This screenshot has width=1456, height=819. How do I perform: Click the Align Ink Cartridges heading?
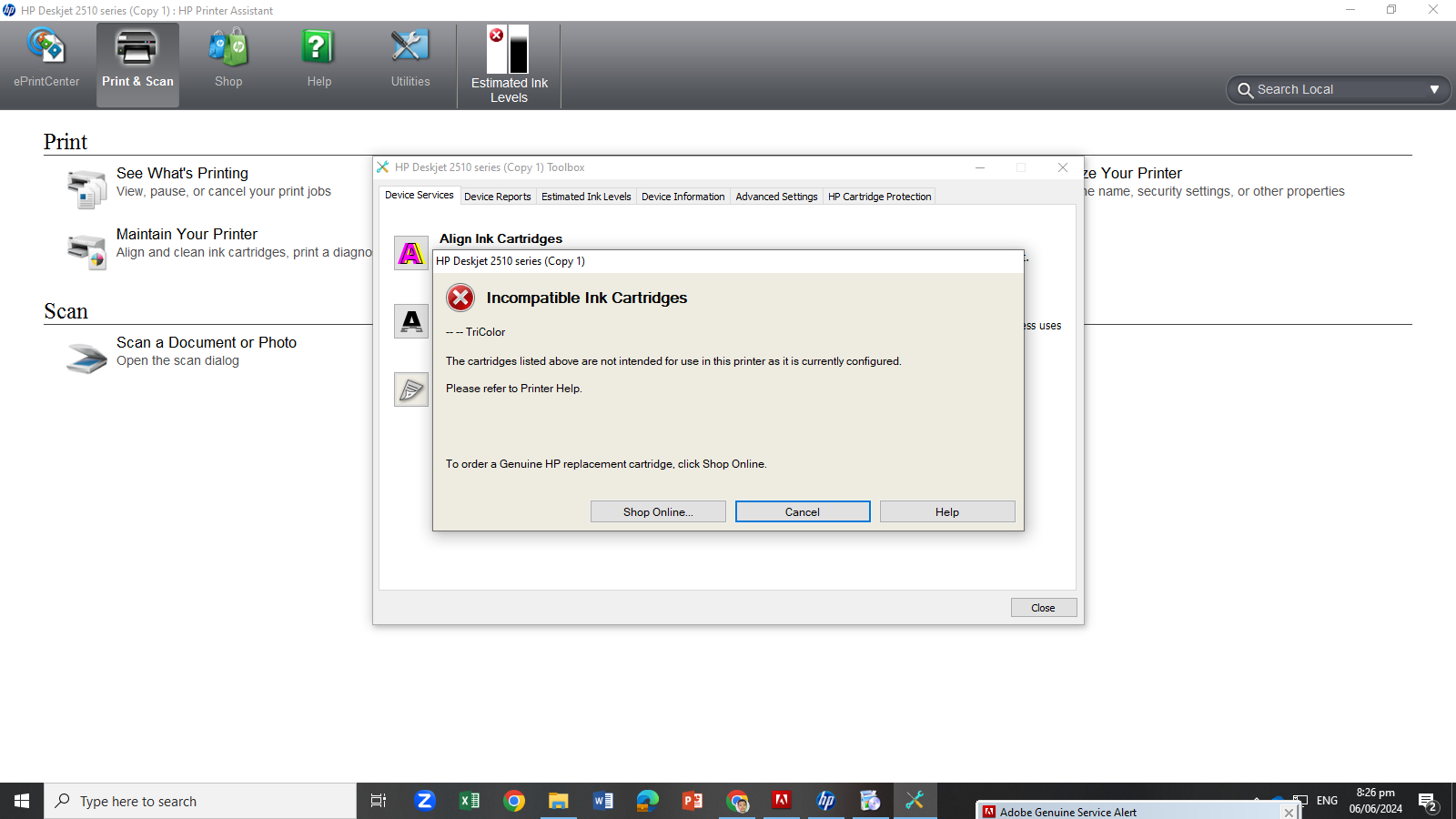tap(500, 238)
